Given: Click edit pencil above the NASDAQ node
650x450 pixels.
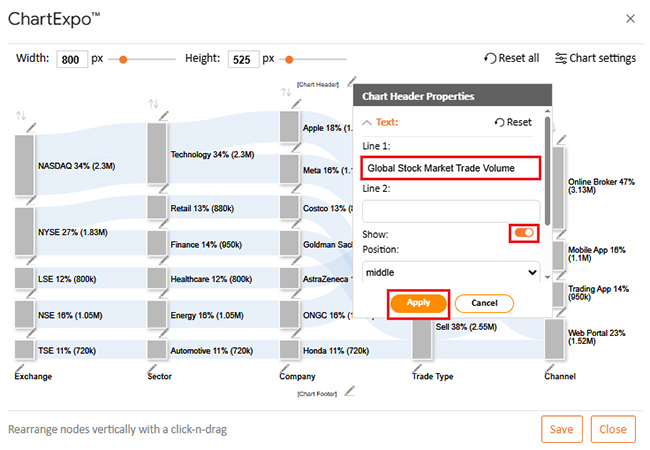Looking at the screenshot, I should click(x=31, y=127).
